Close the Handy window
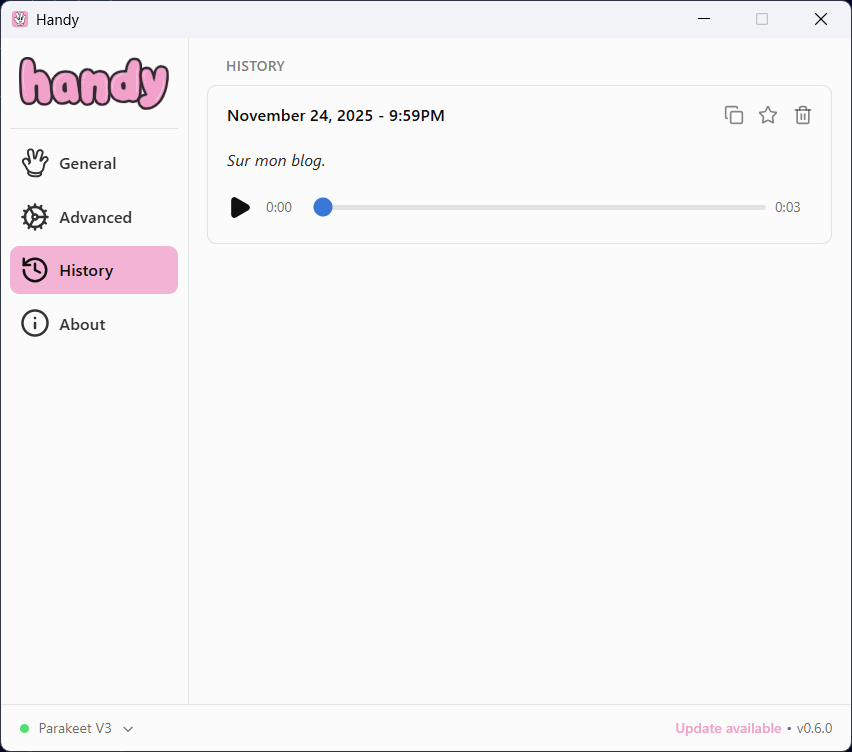Image resolution: width=852 pixels, height=752 pixels. tap(821, 19)
